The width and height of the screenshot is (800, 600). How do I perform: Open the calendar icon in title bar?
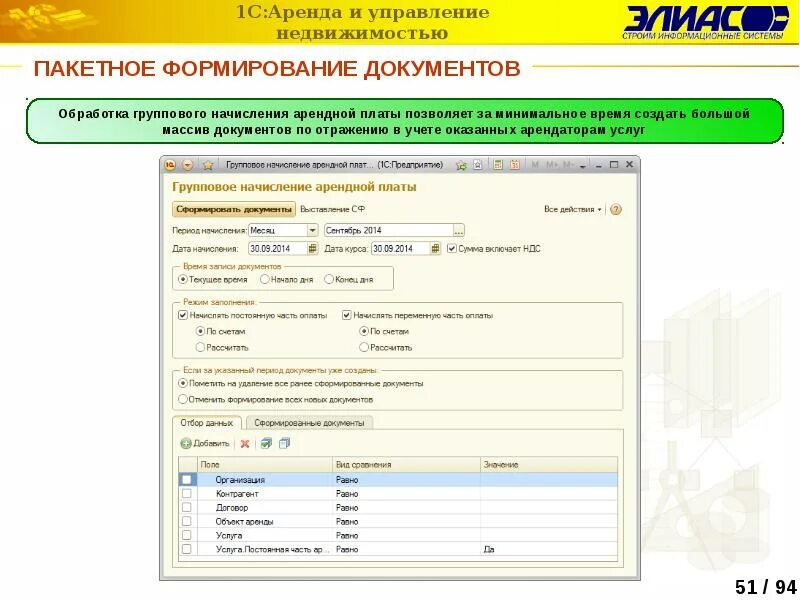(515, 165)
